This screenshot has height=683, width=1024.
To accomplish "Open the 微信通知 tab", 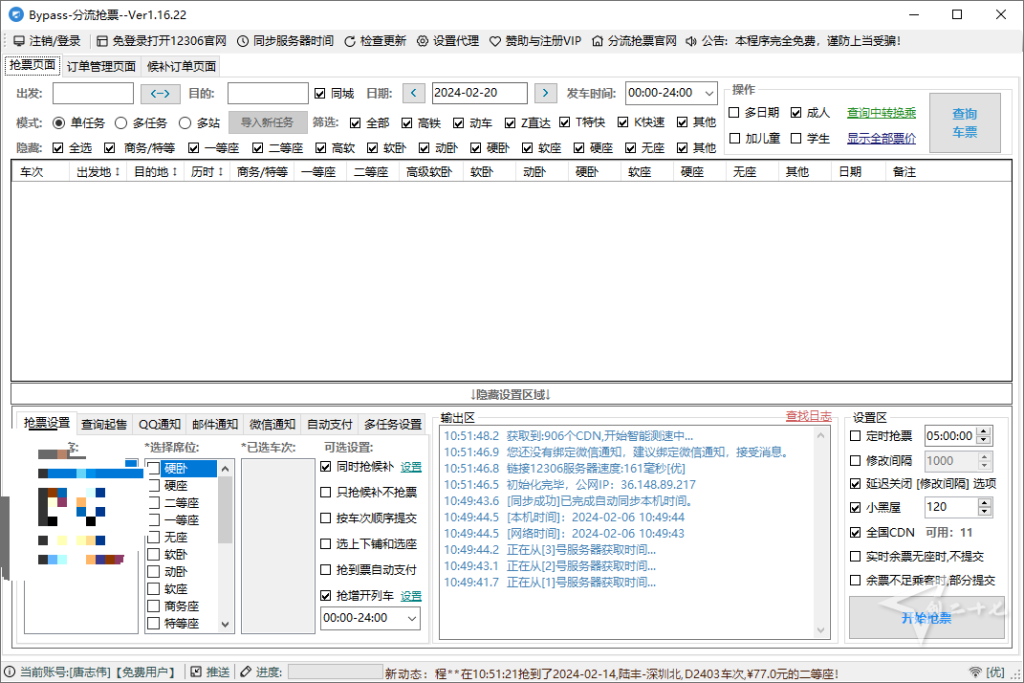I will click(272, 424).
